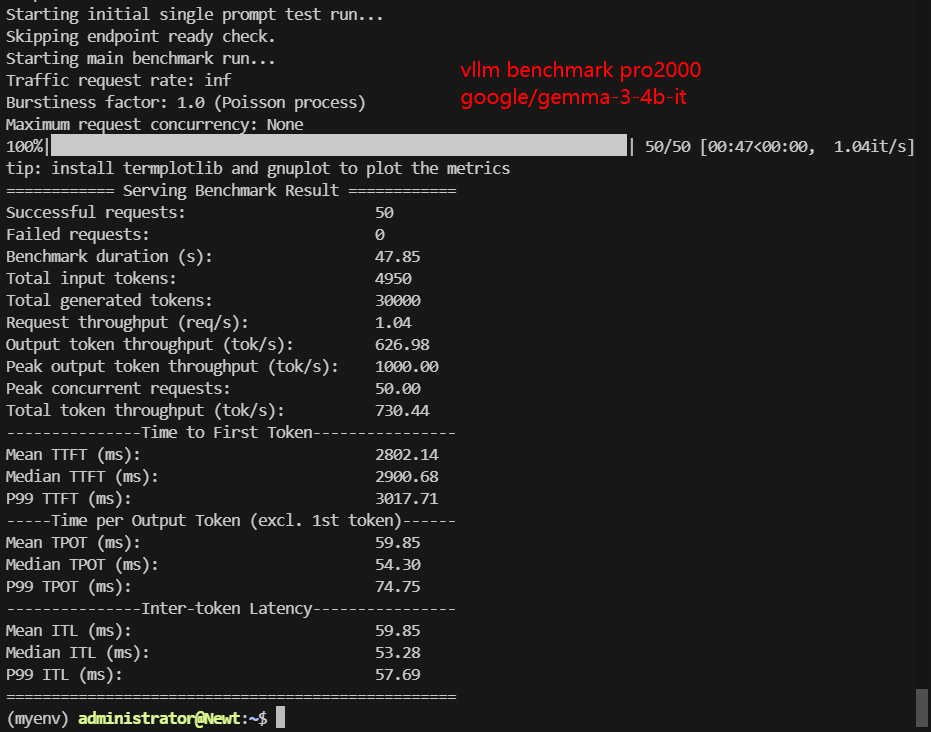Click the Inter-token Latency section divider

tap(231, 609)
